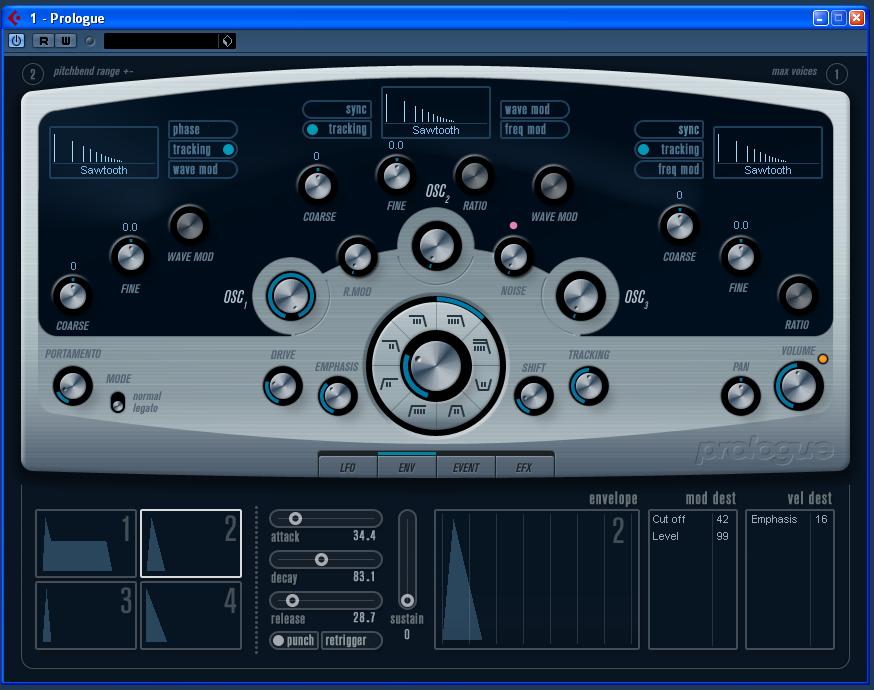
Task: Open the preset management diamond icon
Action: pos(227,41)
